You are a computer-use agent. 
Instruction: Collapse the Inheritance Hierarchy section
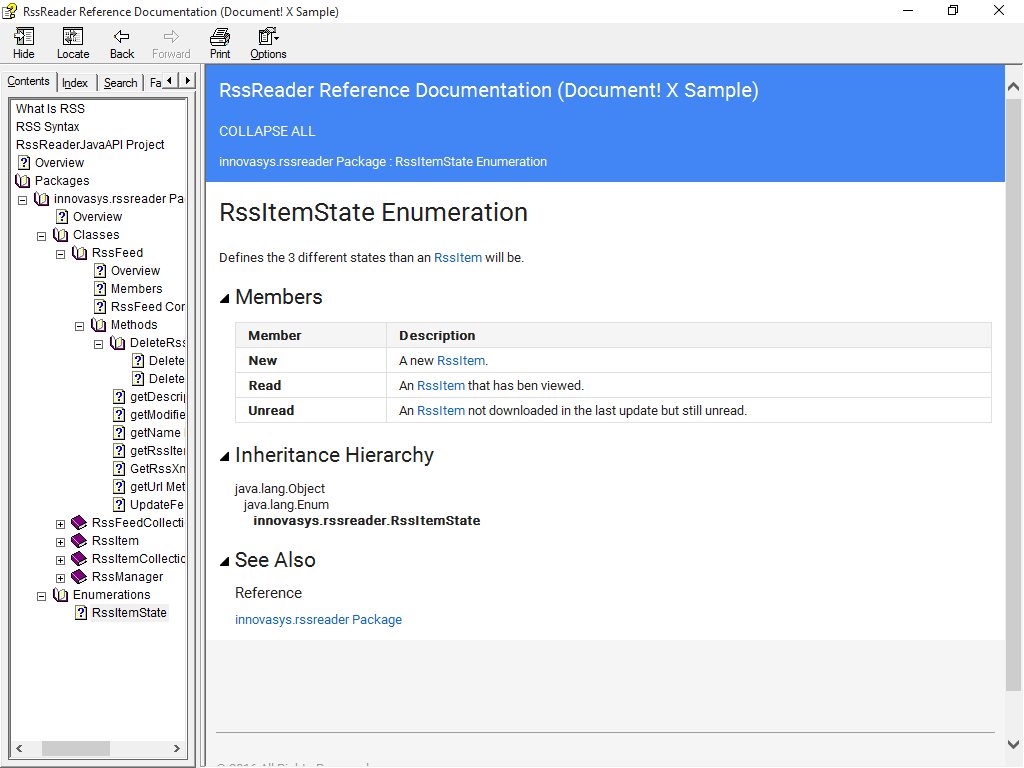pos(225,456)
